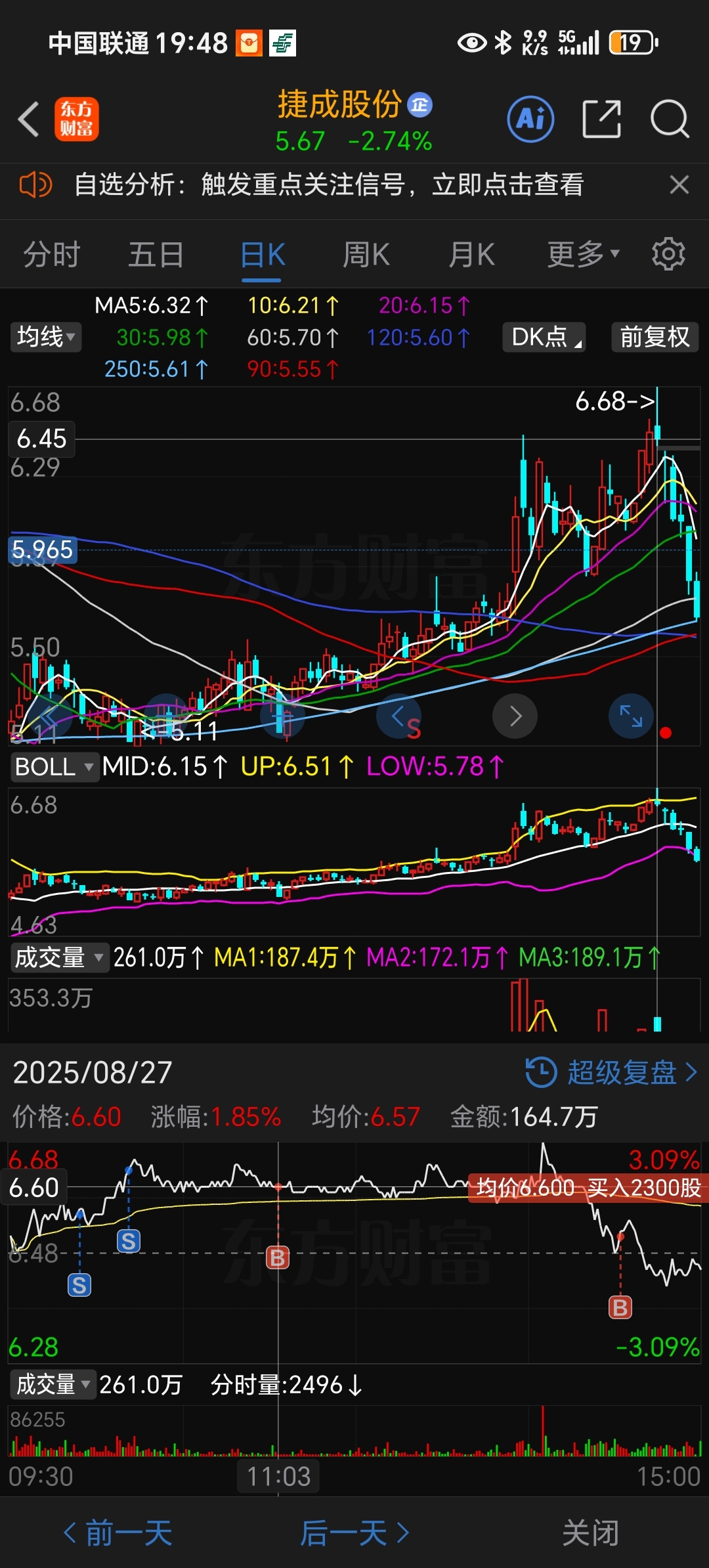Go to 前一天
The width and height of the screenshot is (709, 1568).
tap(118, 1533)
